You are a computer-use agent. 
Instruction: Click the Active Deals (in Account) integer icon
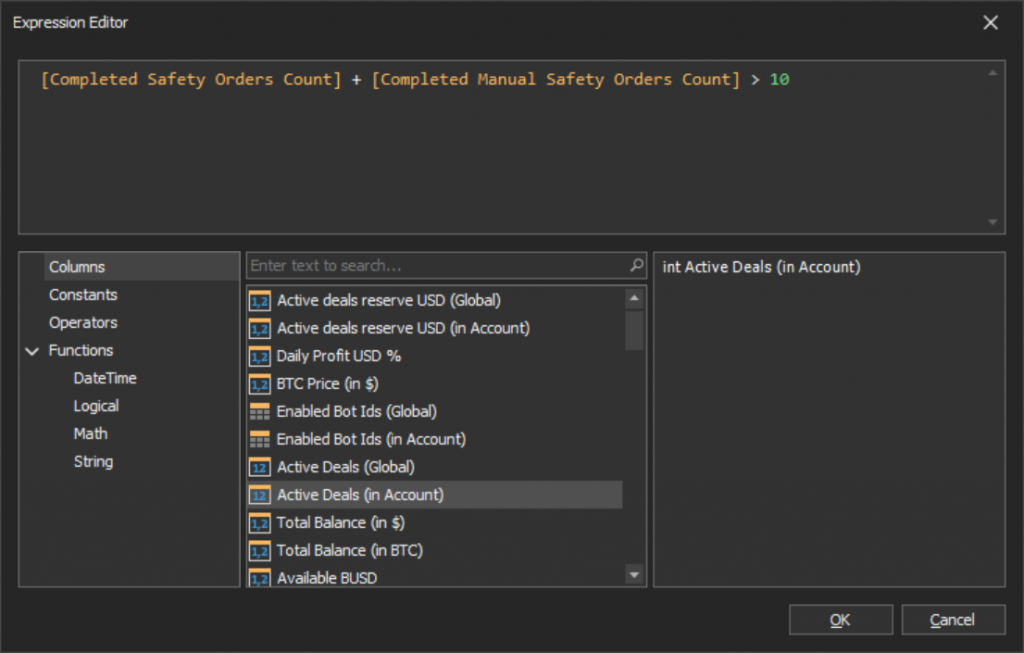pos(259,495)
